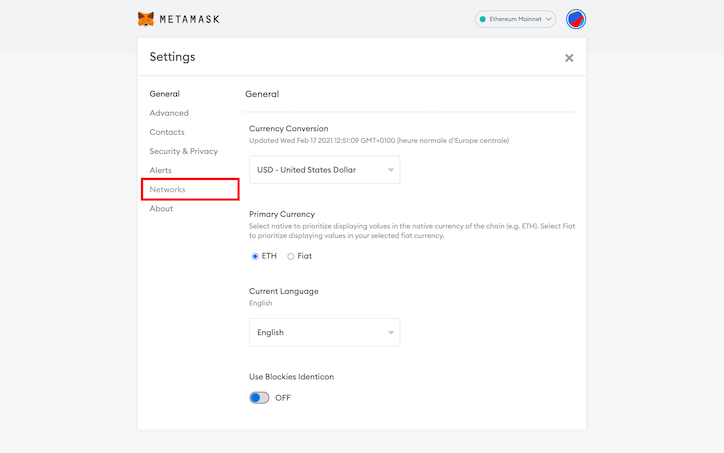Click the Settings page title
This screenshot has width=724, height=453.
pyautogui.click(x=172, y=57)
